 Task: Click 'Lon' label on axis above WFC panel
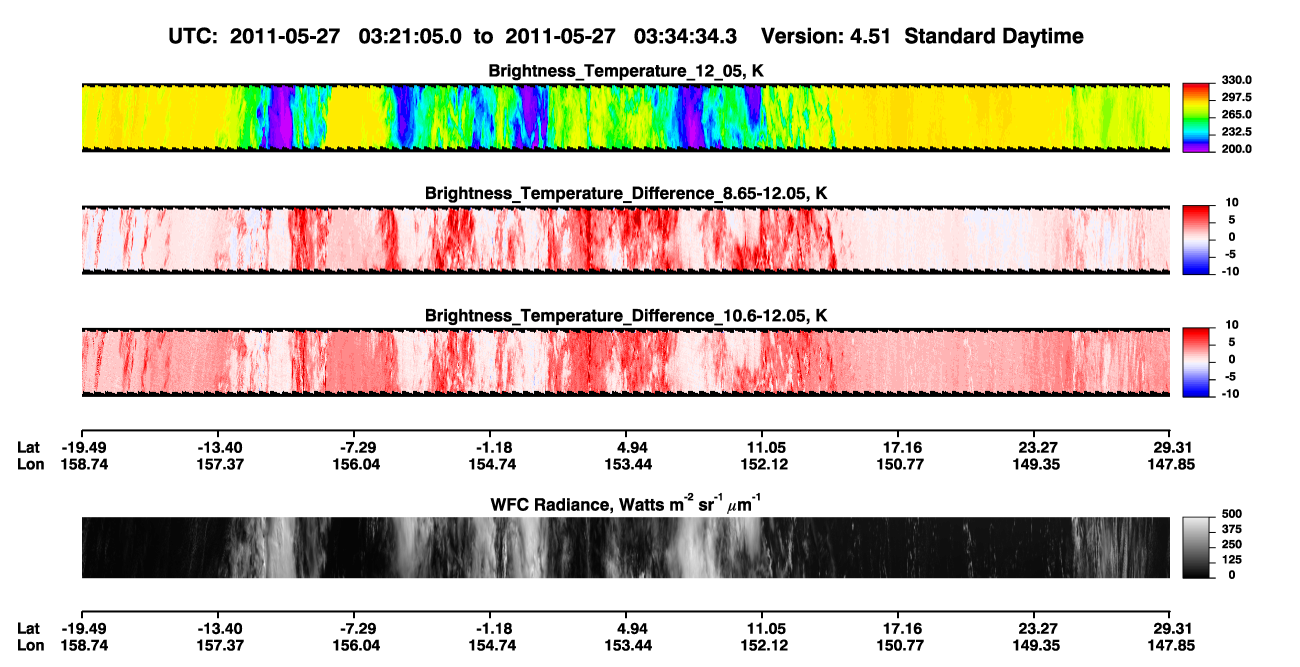click(30, 464)
